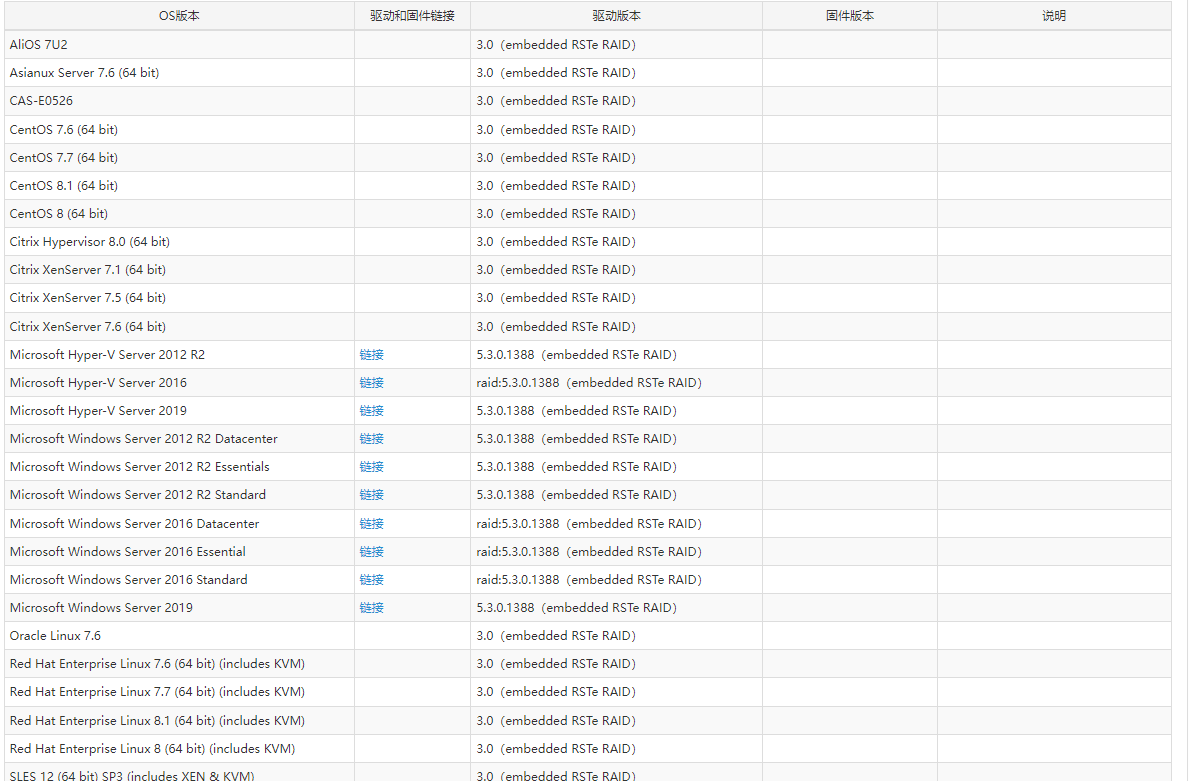Select Microsoft Windows Server 2012 R2 Standard name cell

pyautogui.click(x=179, y=495)
